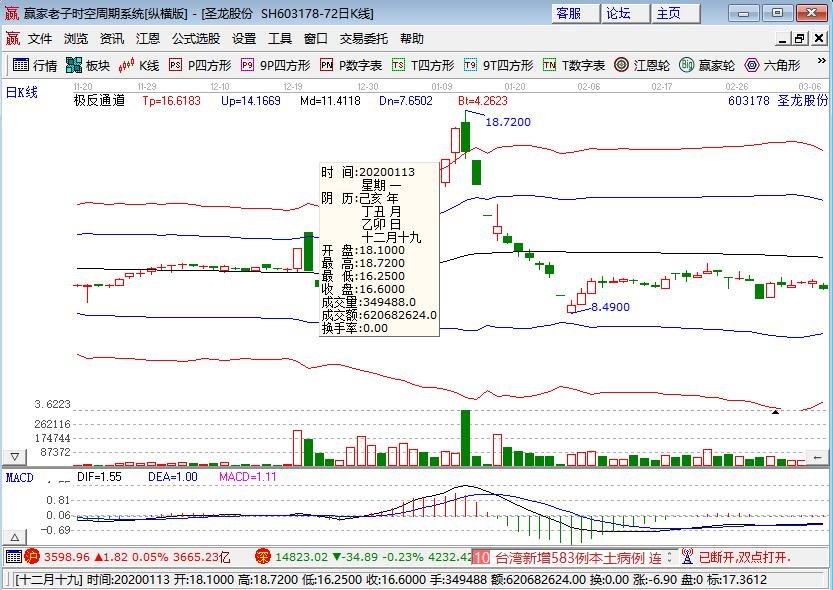Screen dimensions: 833x590
Task: Expand the toolbar overflow chevron
Action: tap(821, 62)
